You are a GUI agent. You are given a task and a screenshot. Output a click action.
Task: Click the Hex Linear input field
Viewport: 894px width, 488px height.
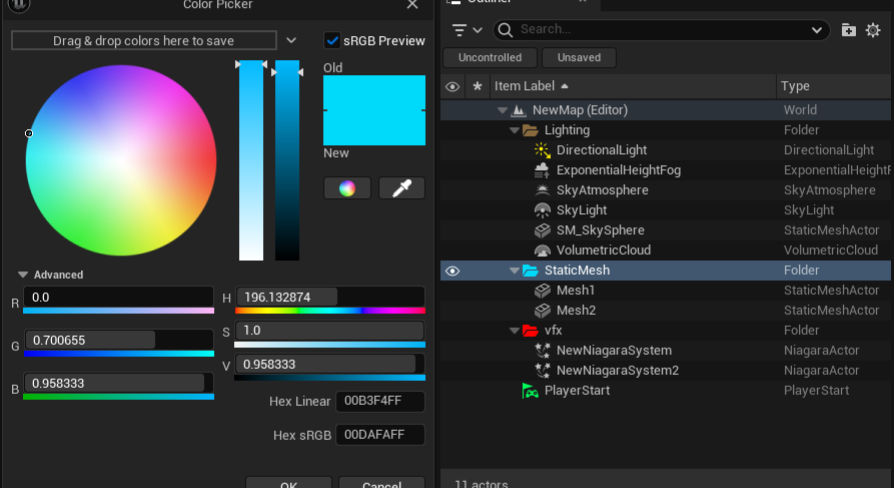click(380, 401)
